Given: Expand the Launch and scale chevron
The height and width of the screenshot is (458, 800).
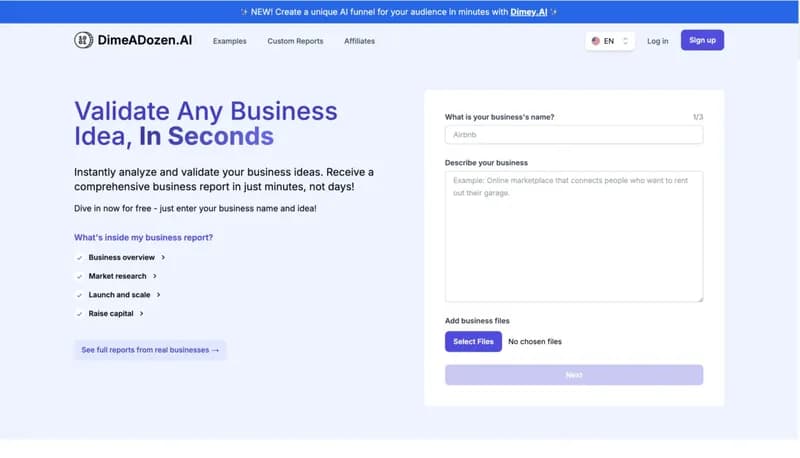Looking at the screenshot, I should (x=158, y=295).
